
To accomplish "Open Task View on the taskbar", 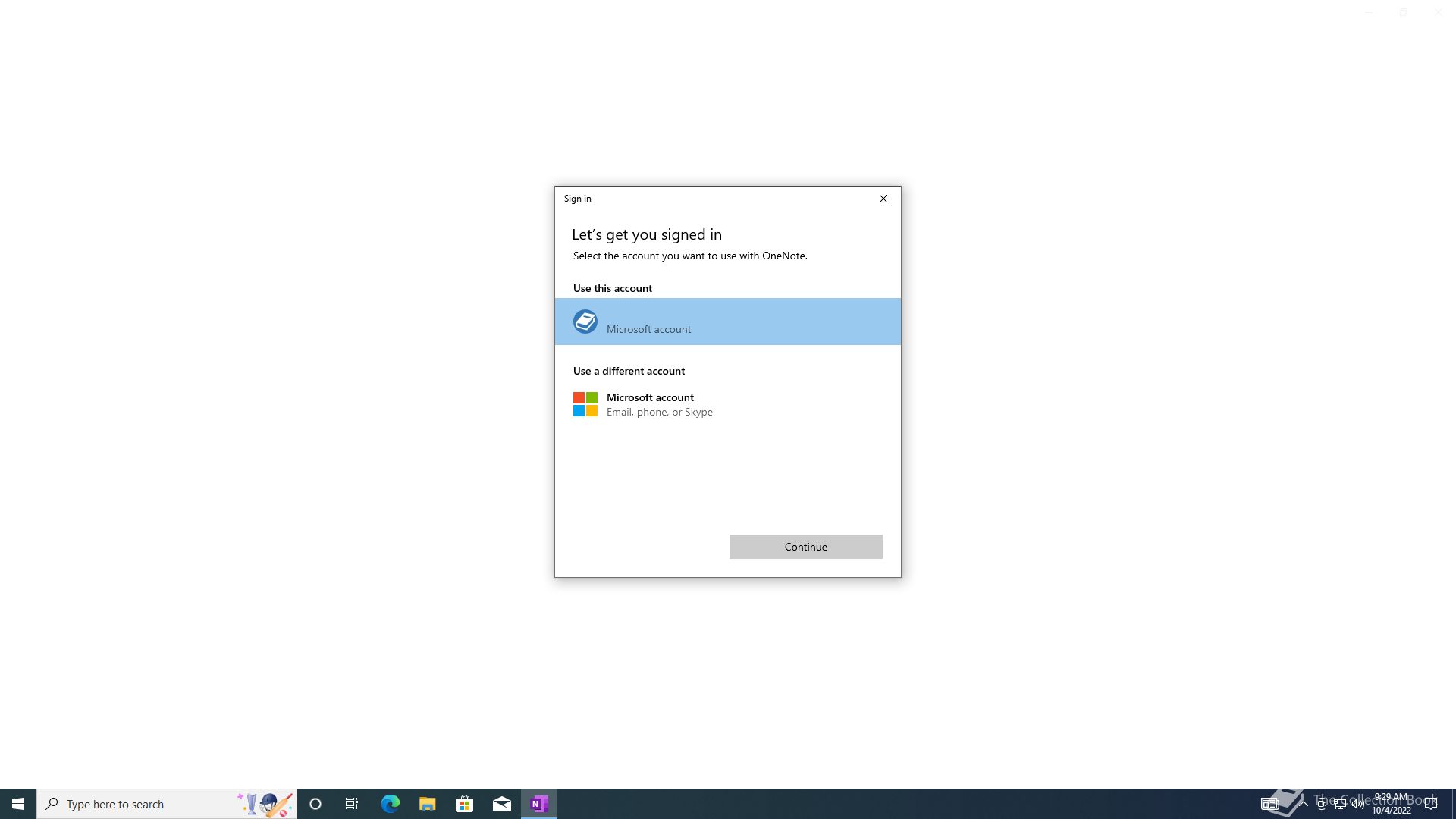I will (352, 804).
